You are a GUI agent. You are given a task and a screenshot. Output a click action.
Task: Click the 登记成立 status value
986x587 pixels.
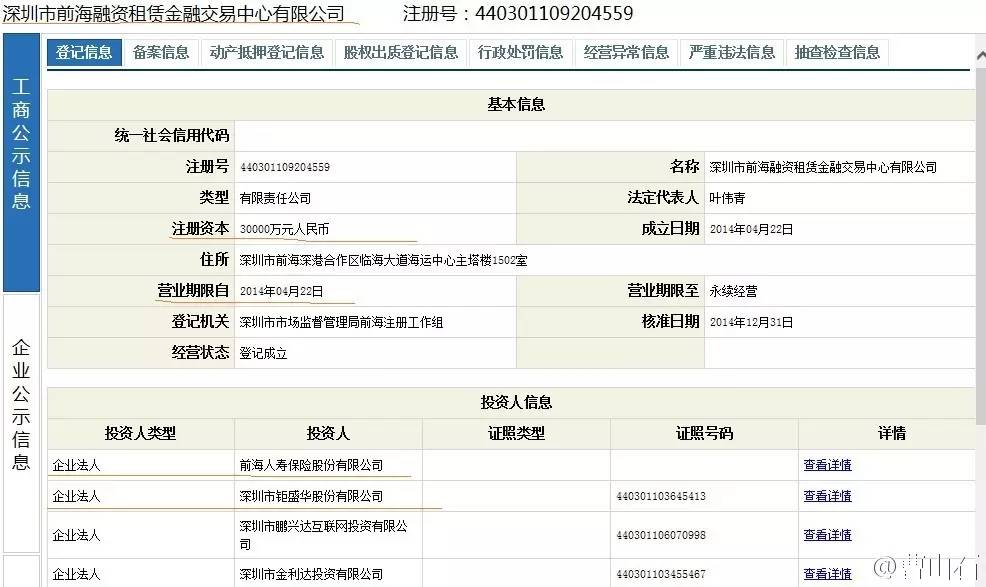[x=263, y=353]
